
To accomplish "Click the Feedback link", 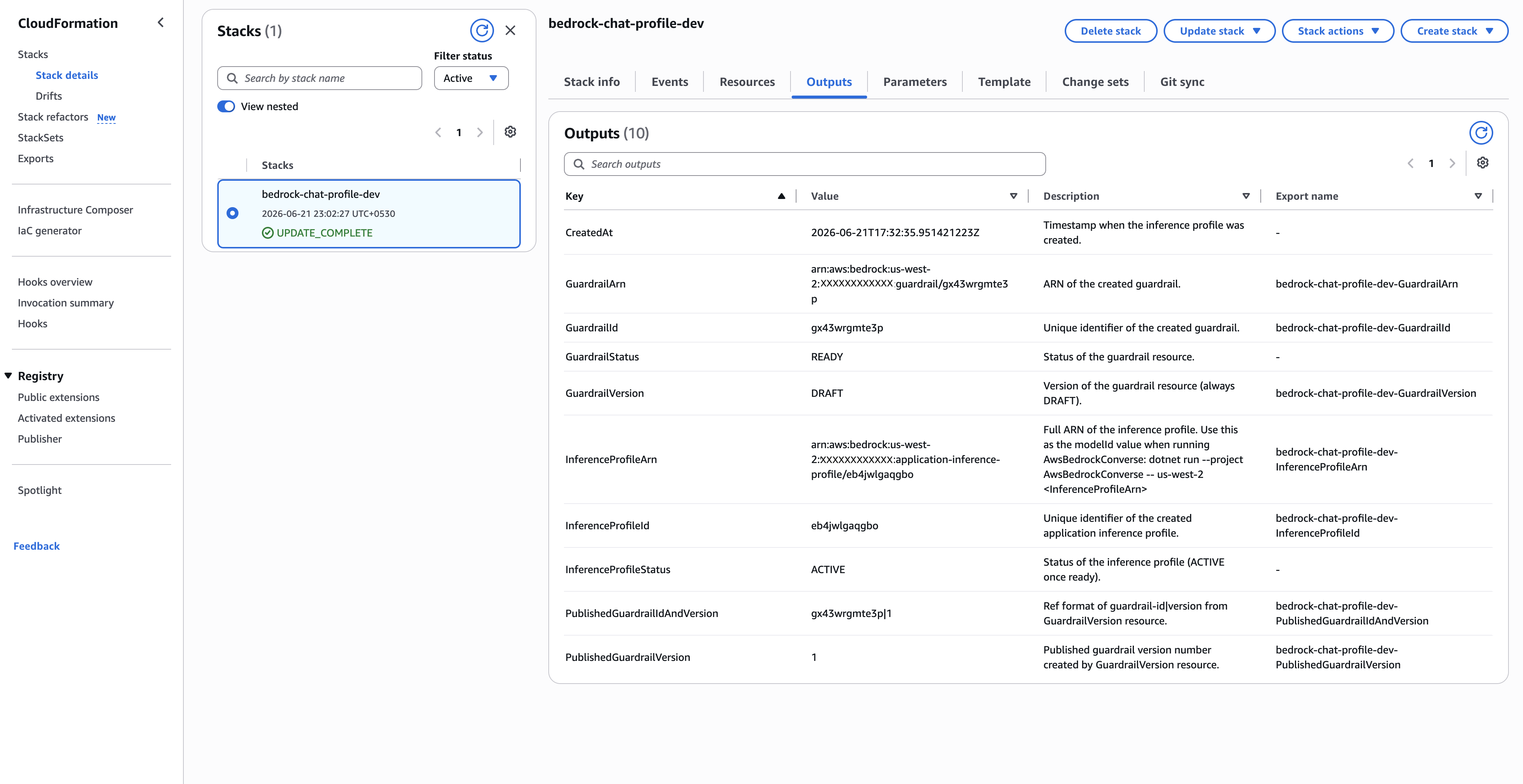I will coord(37,546).
